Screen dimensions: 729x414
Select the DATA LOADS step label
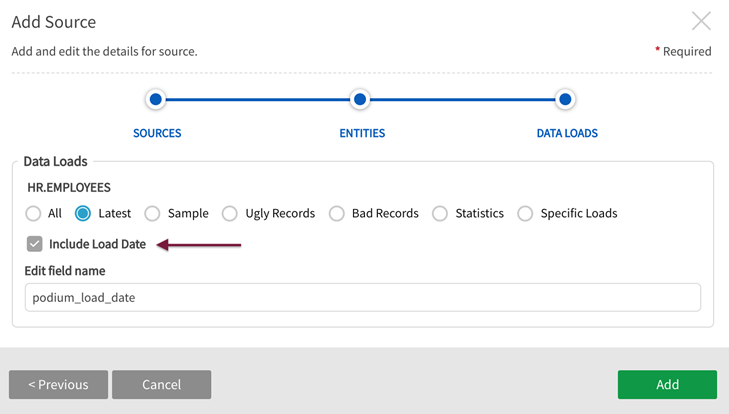coord(567,133)
